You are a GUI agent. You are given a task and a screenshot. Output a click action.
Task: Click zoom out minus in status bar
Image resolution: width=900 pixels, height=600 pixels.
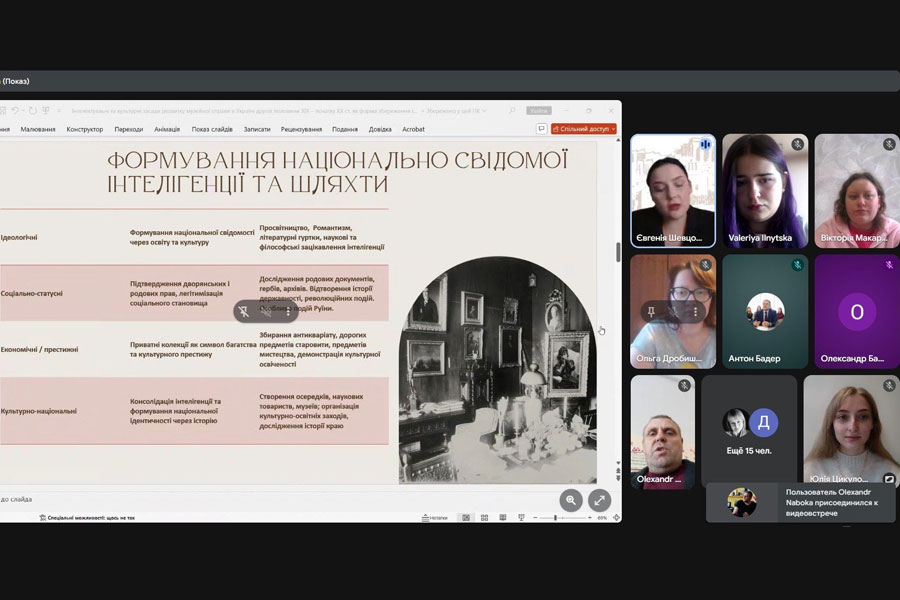(x=535, y=518)
